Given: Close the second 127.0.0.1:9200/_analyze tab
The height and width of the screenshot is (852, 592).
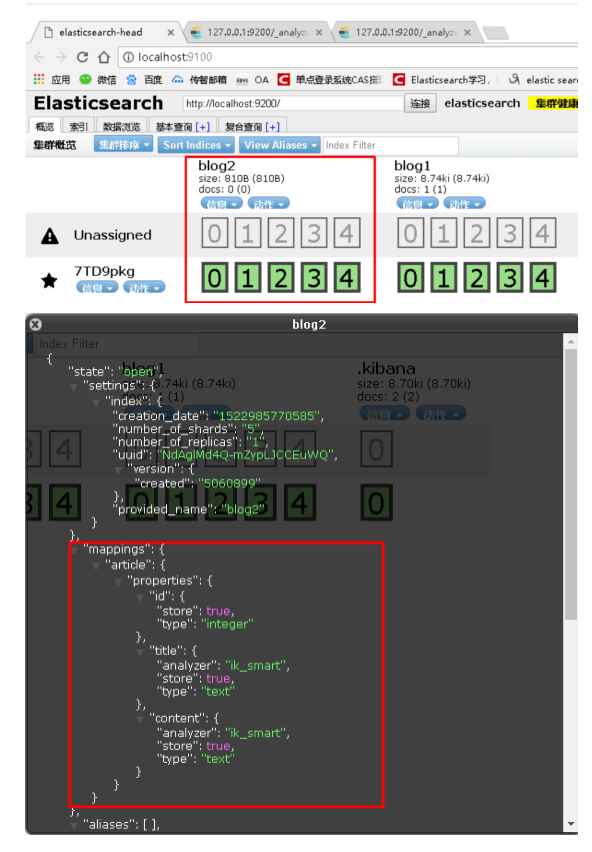Looking at the screenshot, I should [x=467, y=33].
